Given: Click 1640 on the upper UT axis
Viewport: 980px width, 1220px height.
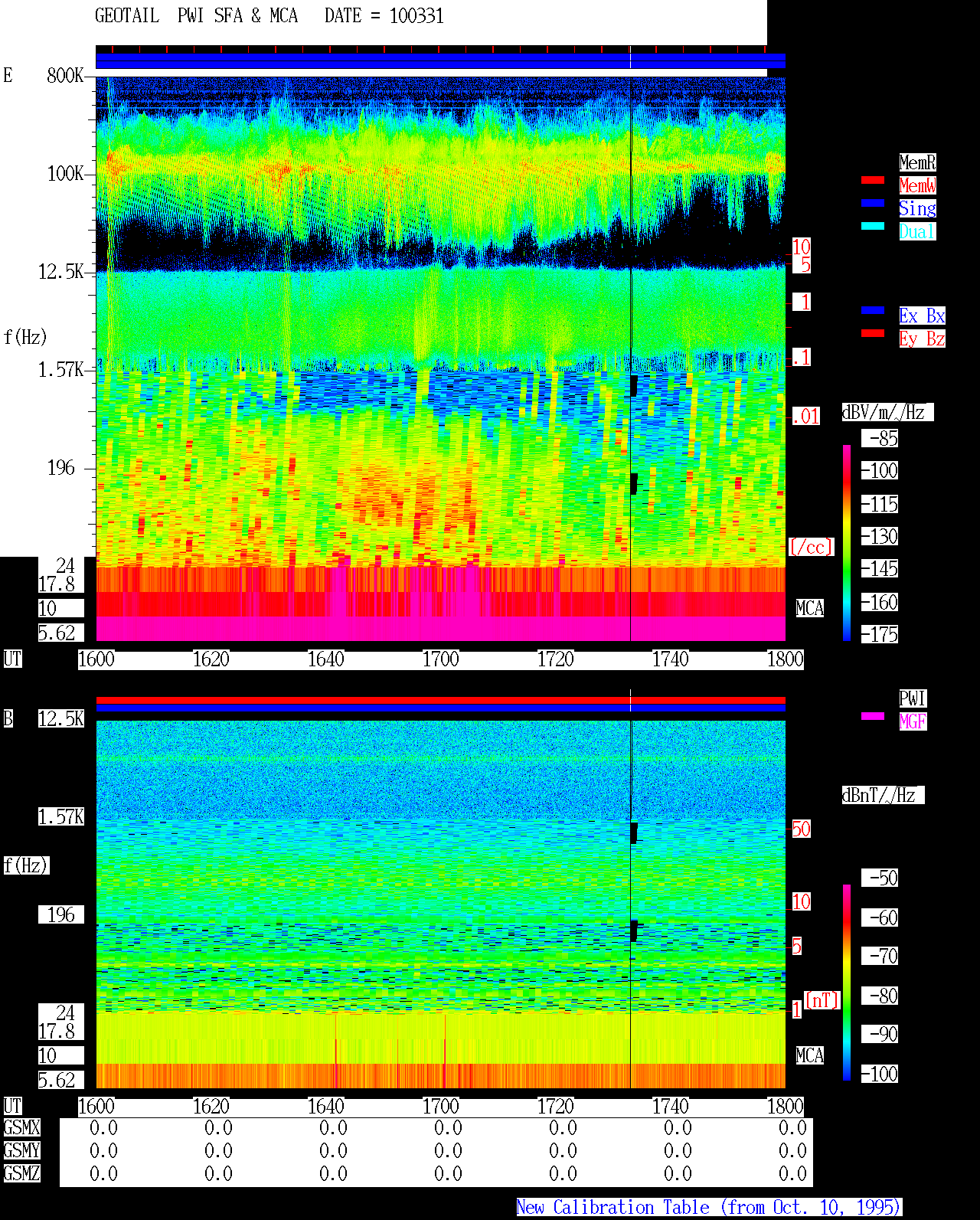Looking at the screenshot, I should click(326, 659).
